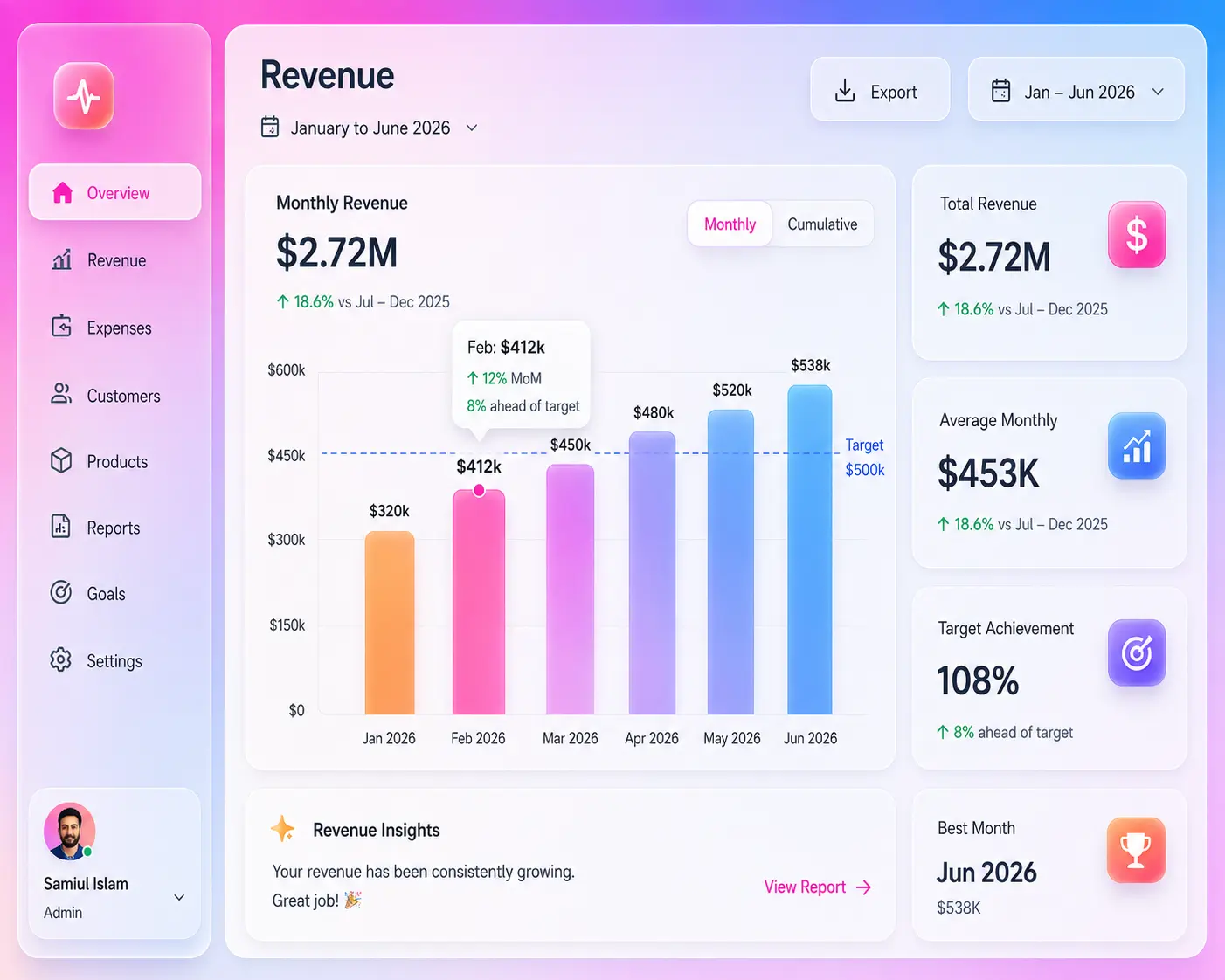Click the "$538k" label above the Jun bar
Screen dimensions: 1225x980
pyautogui.click(x=811, y=365)
